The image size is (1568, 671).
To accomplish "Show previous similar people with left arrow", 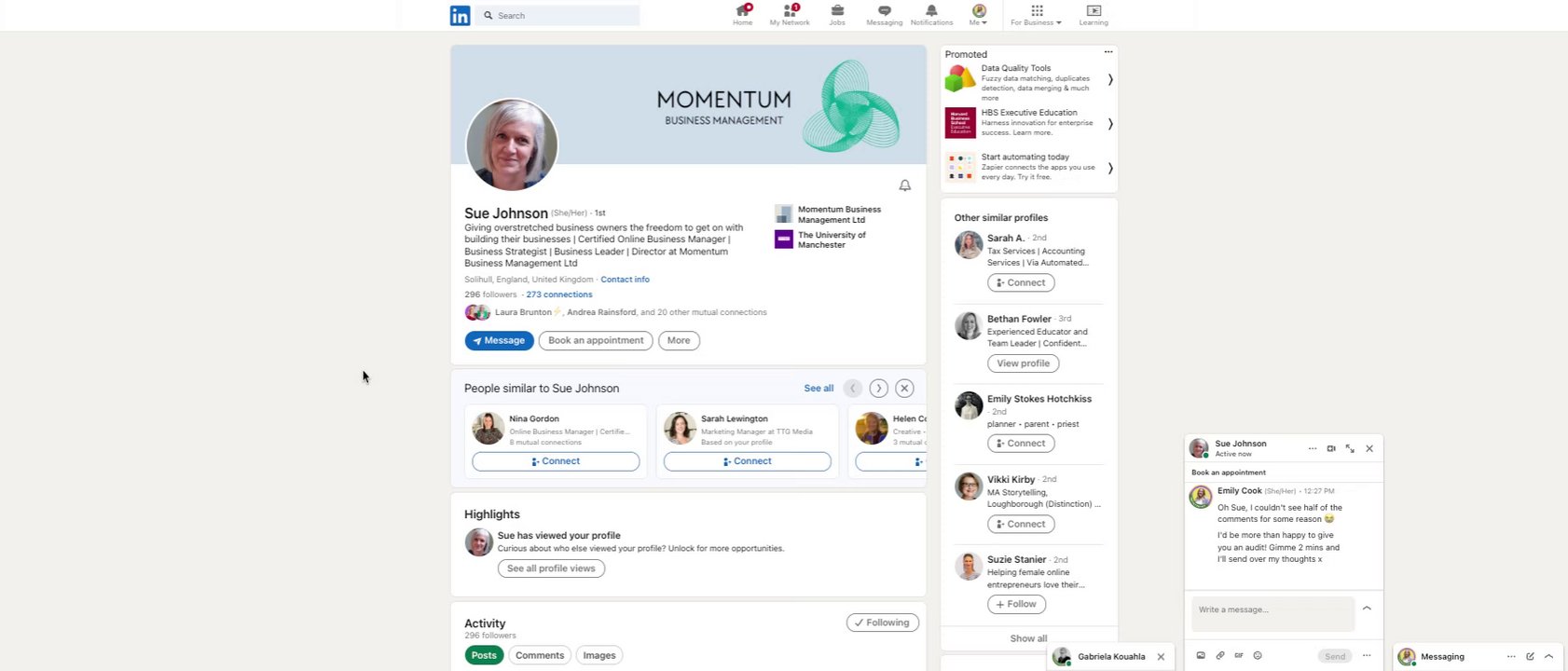I will [x=852, y=388].
